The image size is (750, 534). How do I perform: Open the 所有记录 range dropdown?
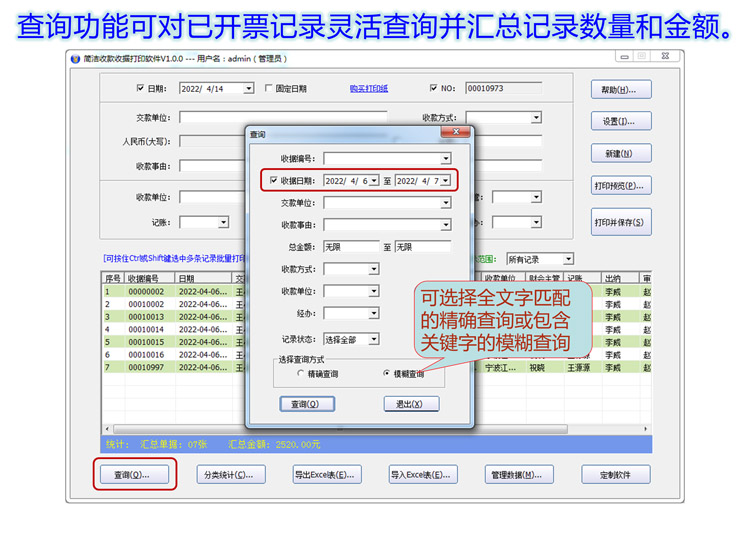tap(568, 259)
